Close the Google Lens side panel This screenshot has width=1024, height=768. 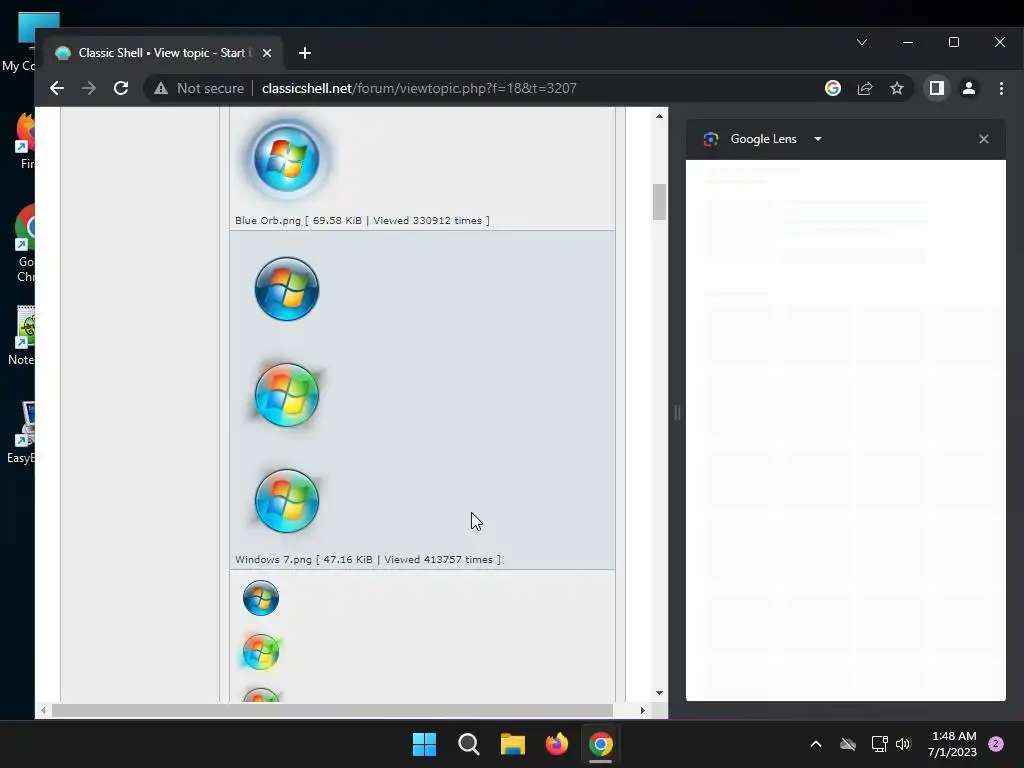pyautogui.click(x=984, y=138)
